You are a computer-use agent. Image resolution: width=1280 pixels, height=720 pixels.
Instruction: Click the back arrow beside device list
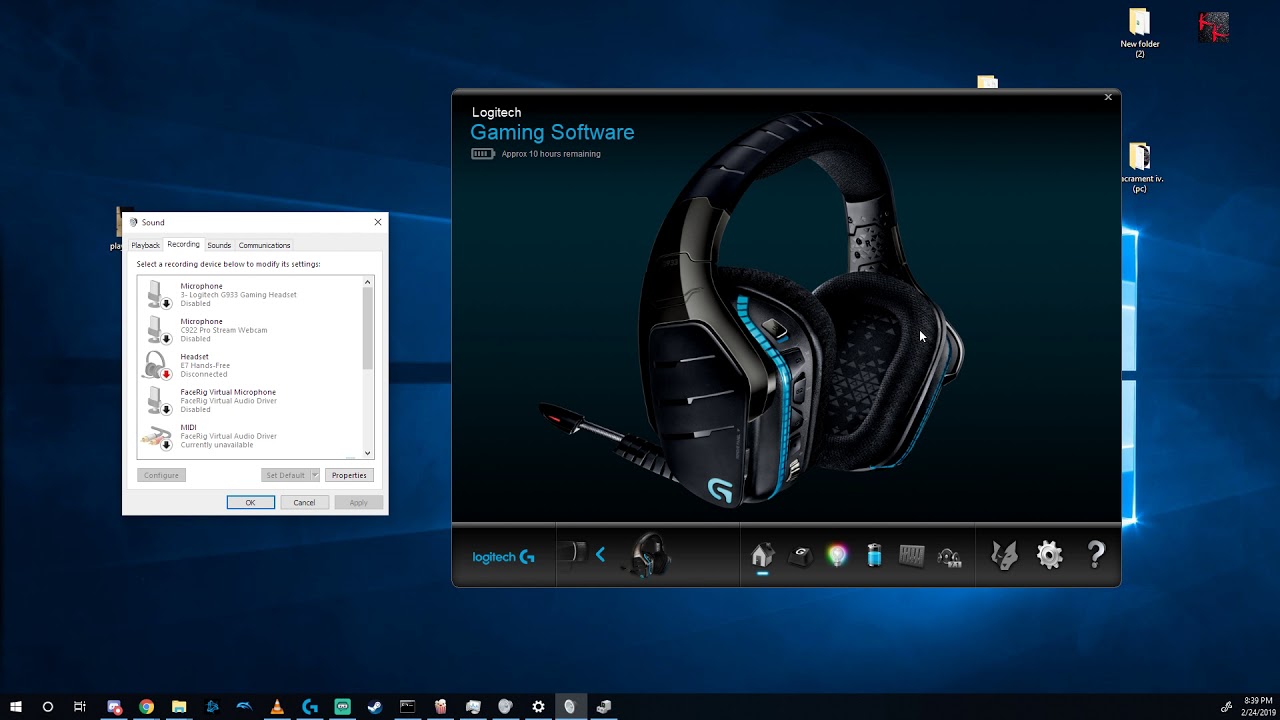600,554
